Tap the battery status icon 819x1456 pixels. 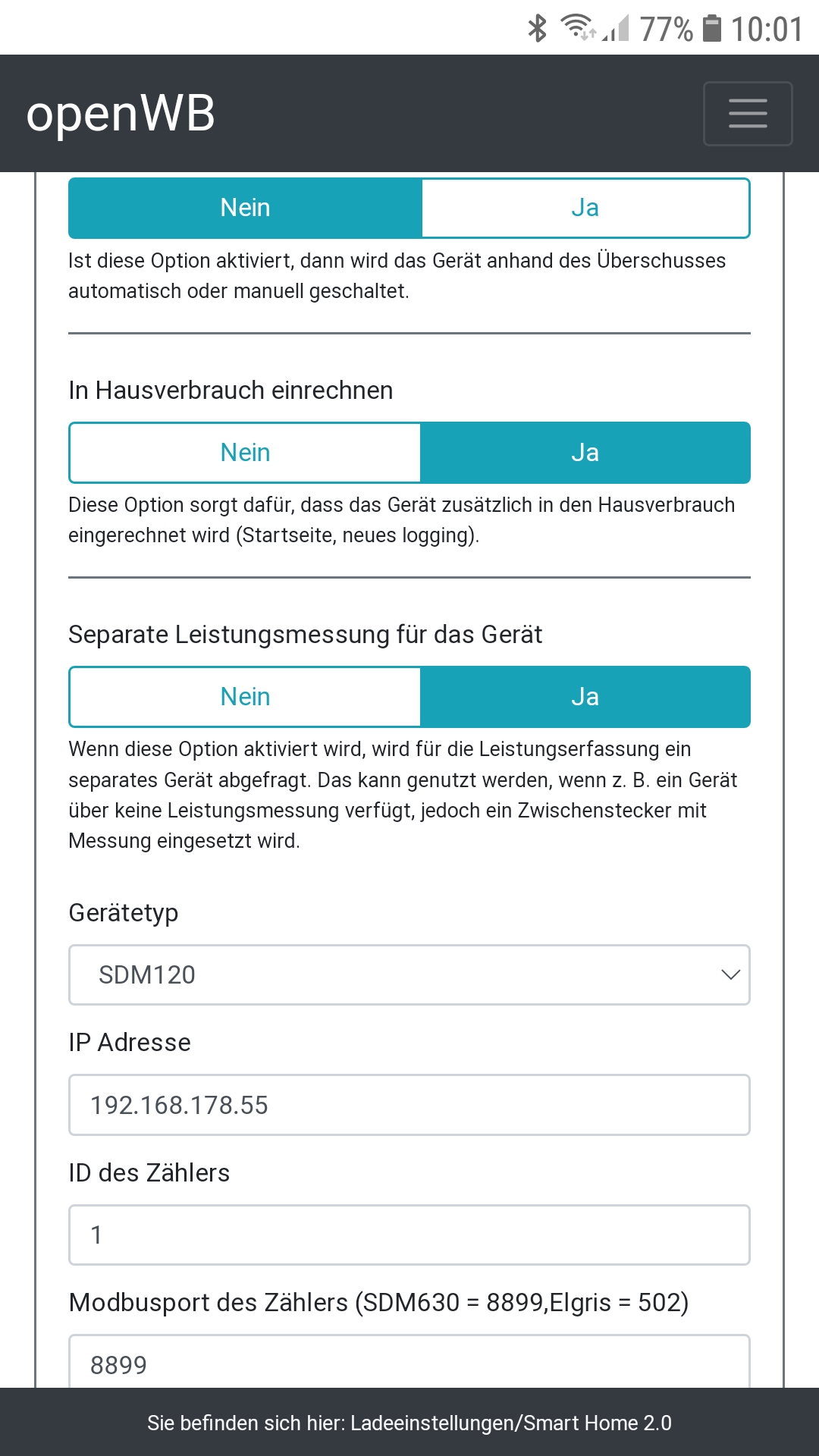(711, 29)
